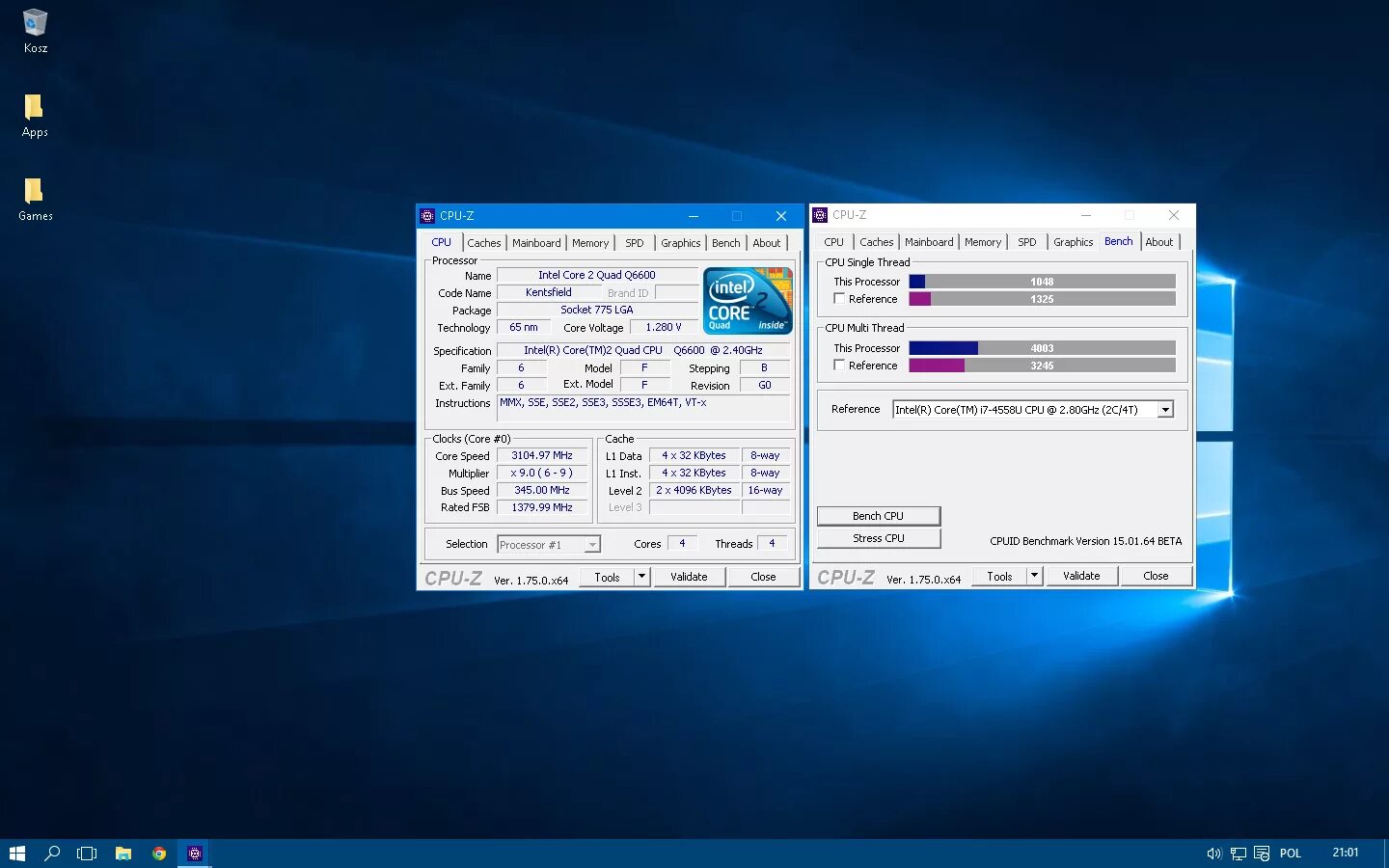Viewport: 1389px width, 868px height.
Task: Open Mainboard tab in right window
Action: point(929,242)
